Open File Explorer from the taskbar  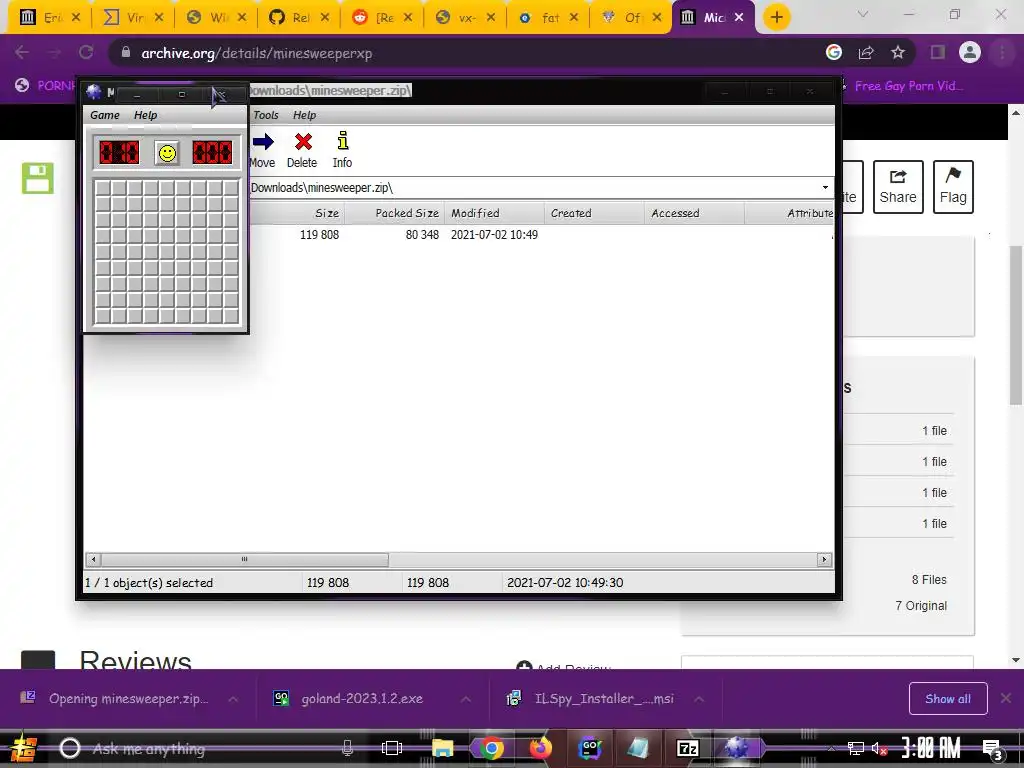(x=442, y=748)
